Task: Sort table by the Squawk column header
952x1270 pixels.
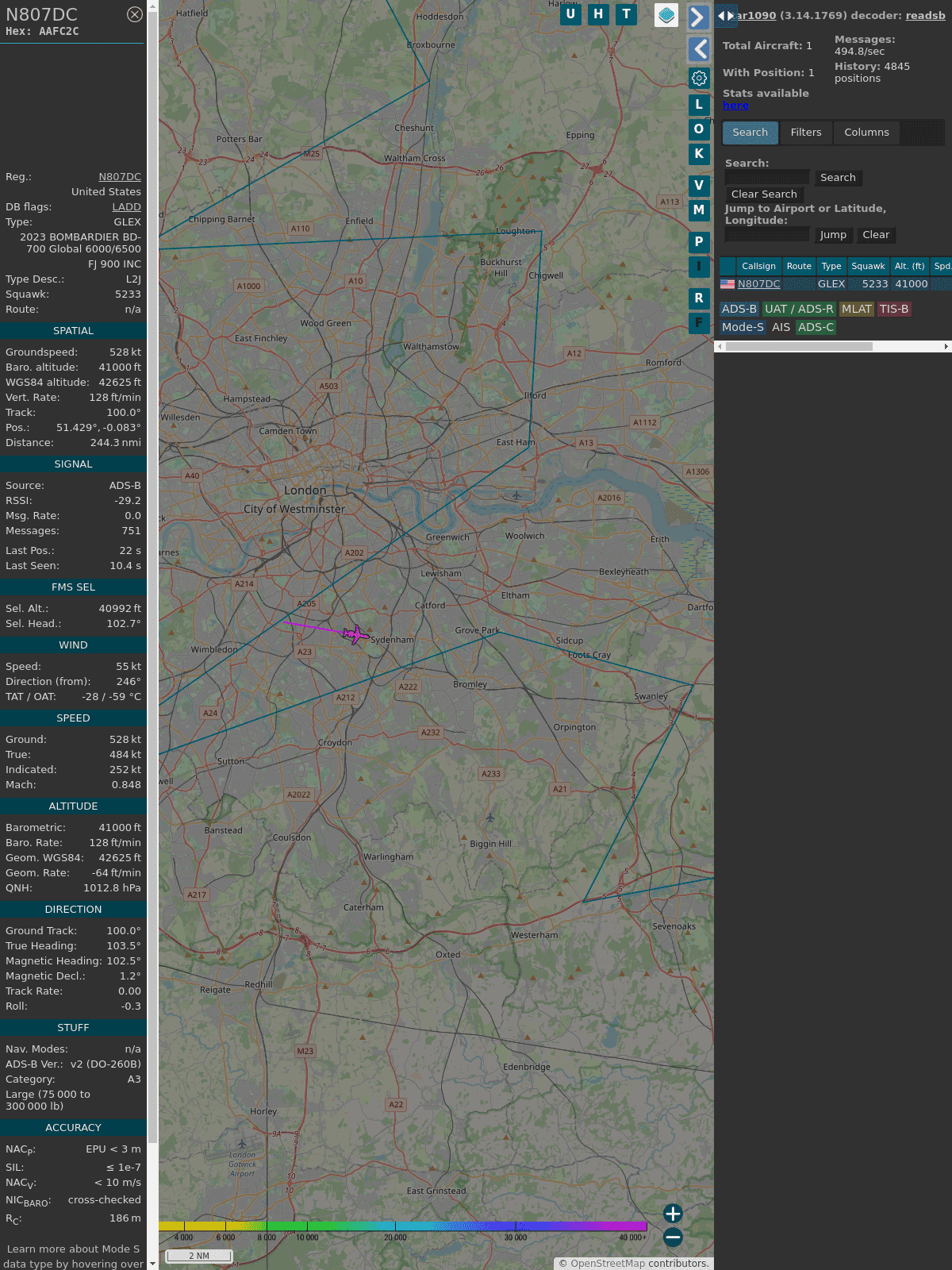Action: pyautogui.click(x=868, y=266)
